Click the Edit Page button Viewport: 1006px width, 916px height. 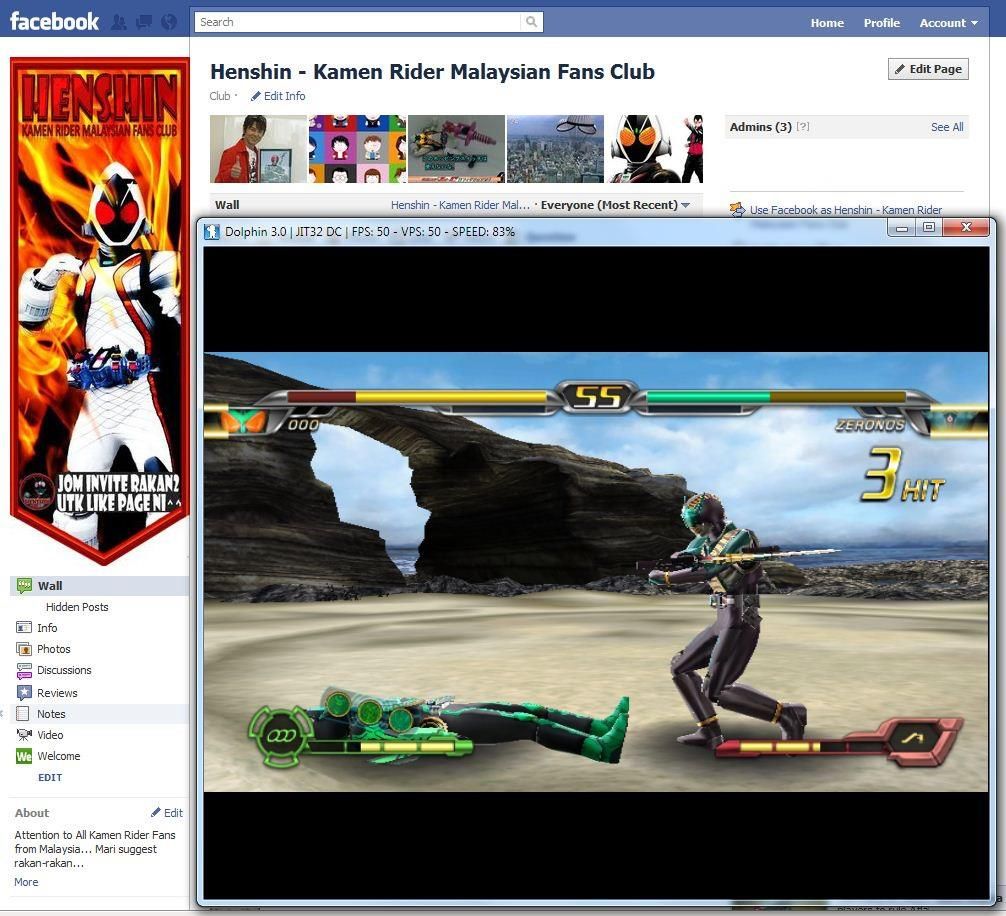[x=928, y=69]
